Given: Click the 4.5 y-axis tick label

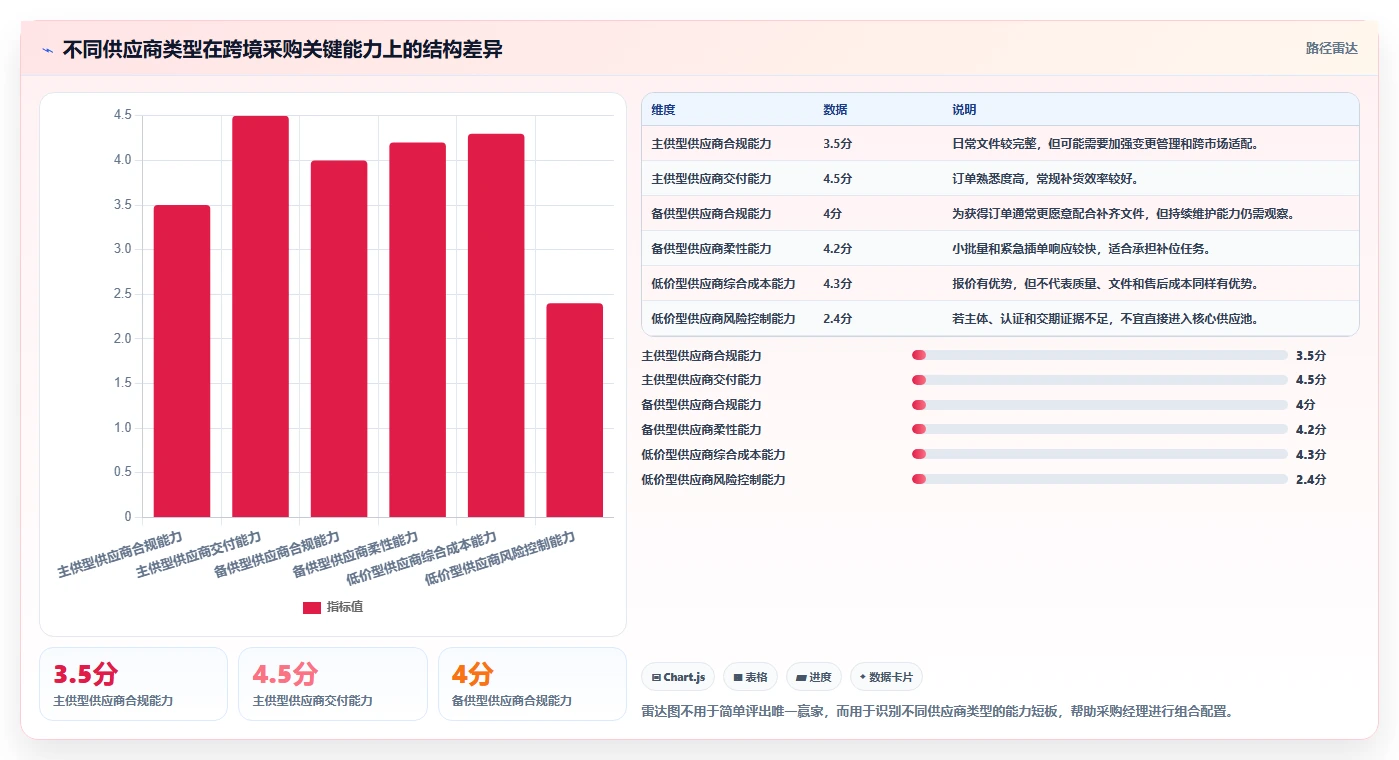Looking at the screenshot, I should [122, 116].
